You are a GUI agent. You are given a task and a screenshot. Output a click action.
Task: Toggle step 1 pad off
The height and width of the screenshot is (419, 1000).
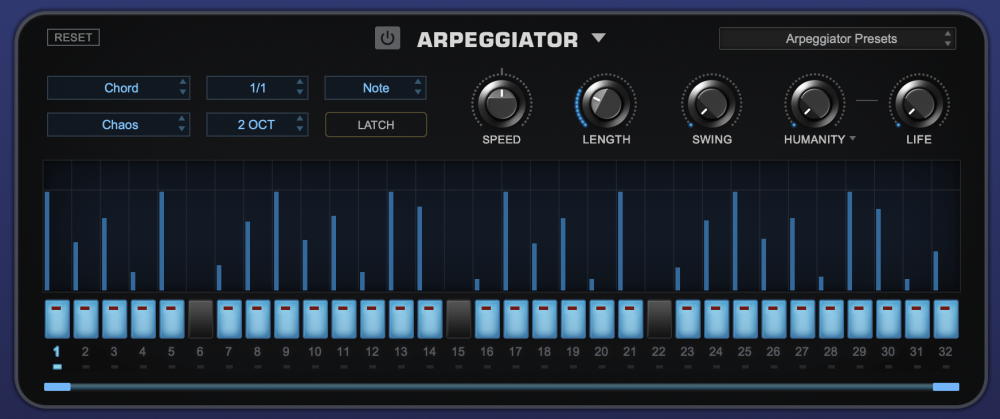point(57,319)
